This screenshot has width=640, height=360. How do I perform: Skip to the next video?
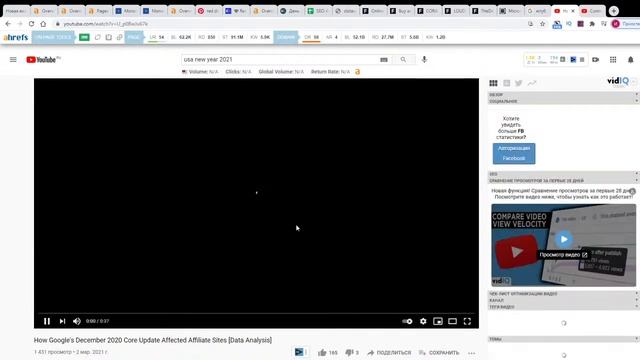pos(62,321)
